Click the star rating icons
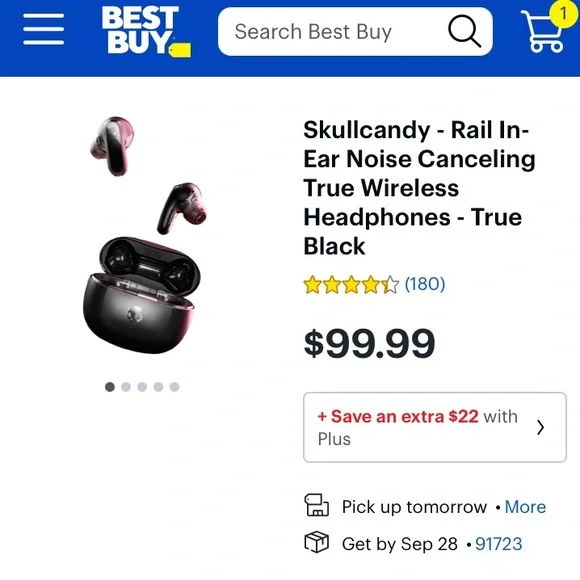 pyautogui.click(x=351, y=285)
